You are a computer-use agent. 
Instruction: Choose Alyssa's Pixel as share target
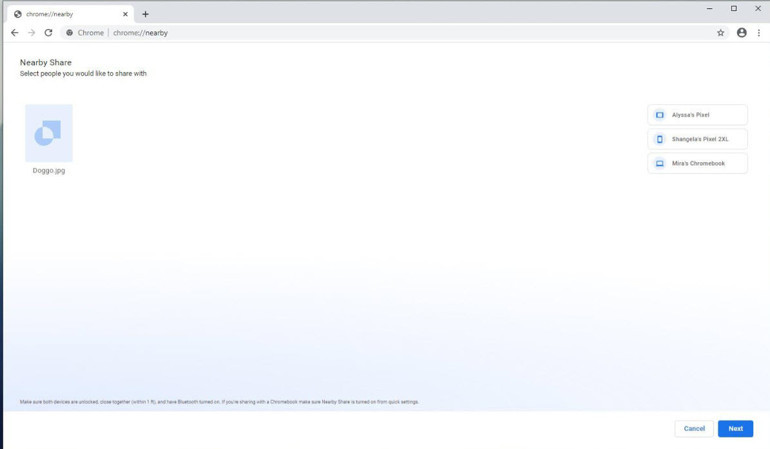[697, 115]
